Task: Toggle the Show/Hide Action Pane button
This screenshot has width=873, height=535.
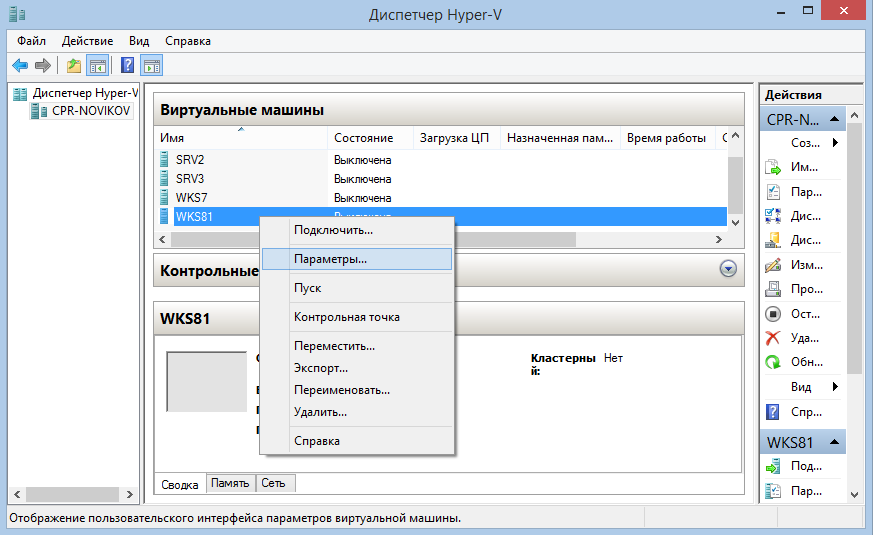Action: [152, 66]
